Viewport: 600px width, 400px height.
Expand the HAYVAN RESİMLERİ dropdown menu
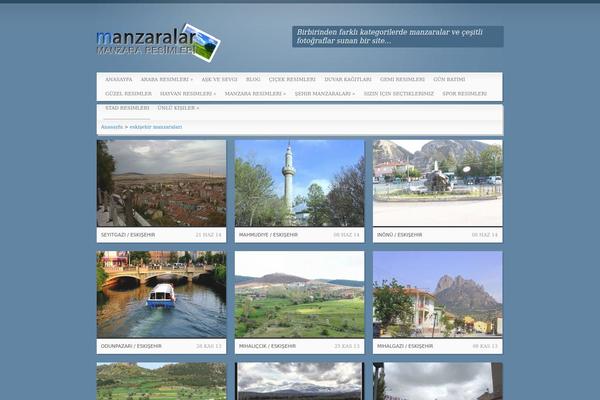point(188,93)
